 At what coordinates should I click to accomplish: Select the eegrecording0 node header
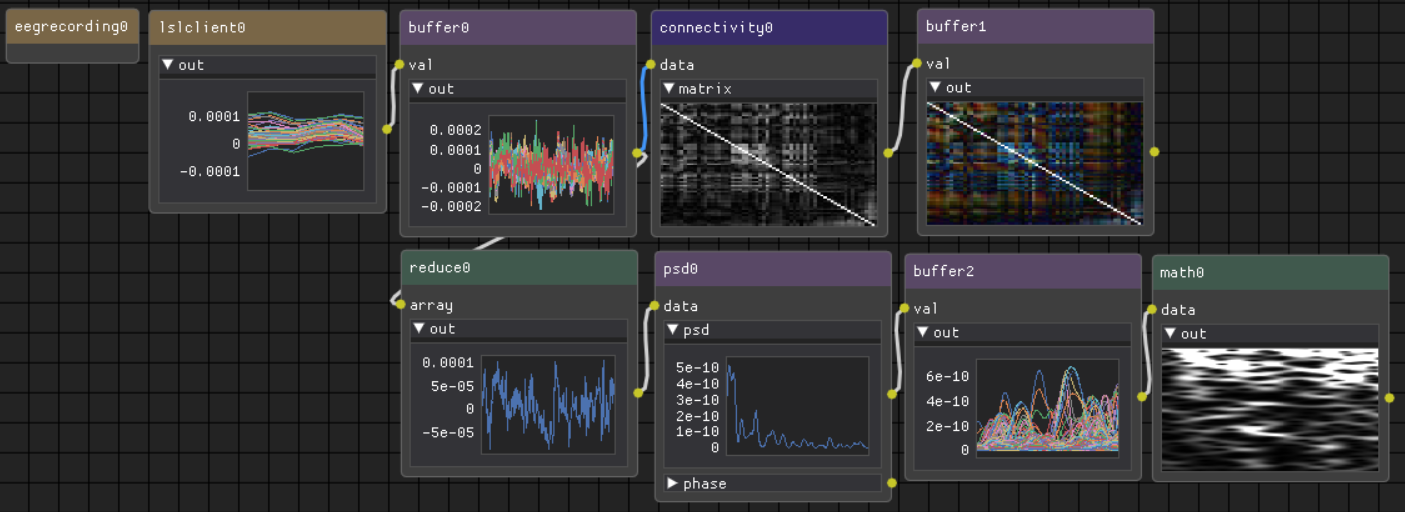[x=72, y=26]
